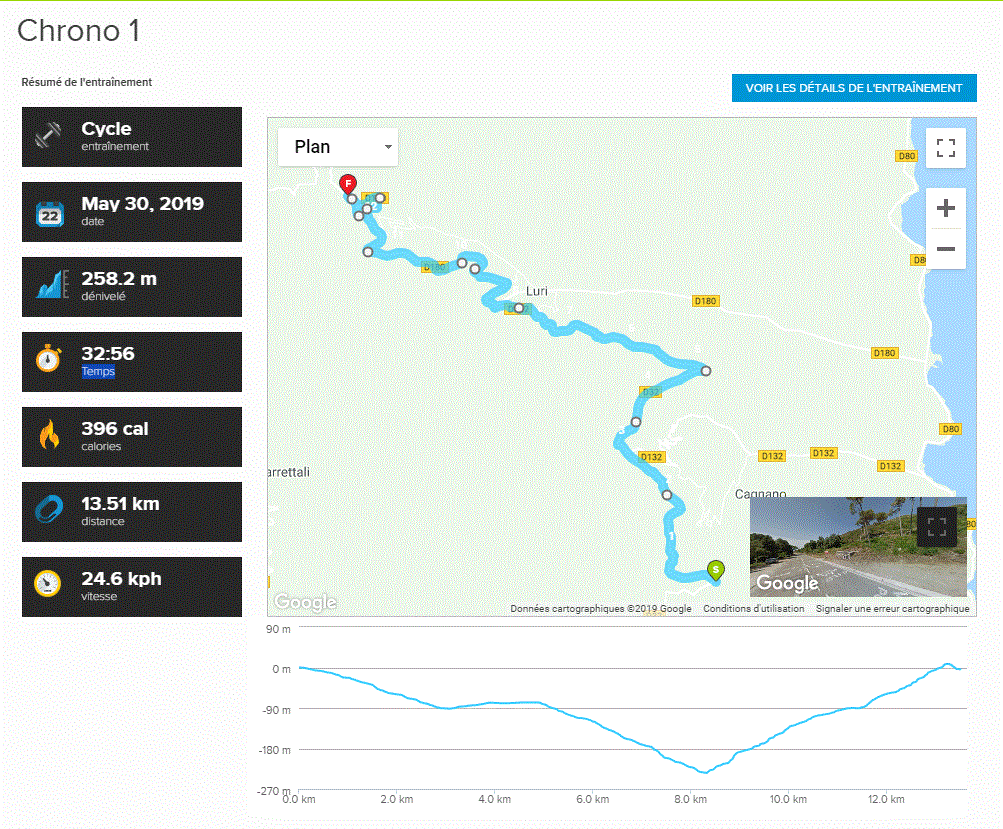
Task: Click the dumbbell Cycle workout icon
Action: pos(48,136)
